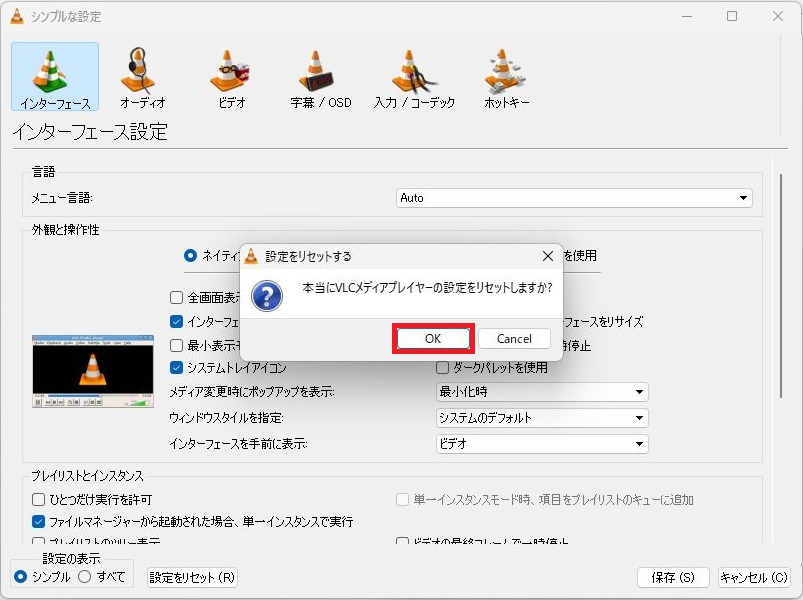Image resolution: width=803 pixels, height=600 pixels.
Task: Expand the メニュー言語 Auto dropdown
Action: pos(574,198)
